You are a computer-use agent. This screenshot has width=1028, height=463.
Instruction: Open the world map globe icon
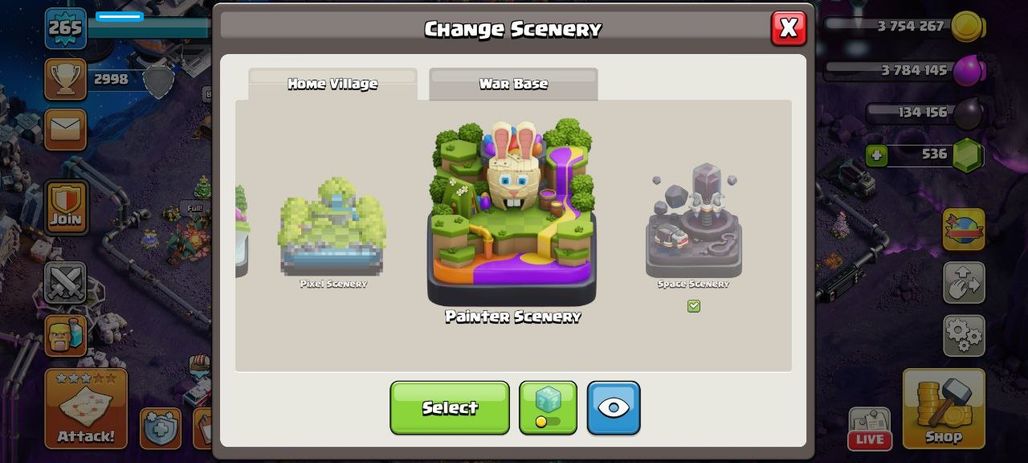tap(964, 230)
